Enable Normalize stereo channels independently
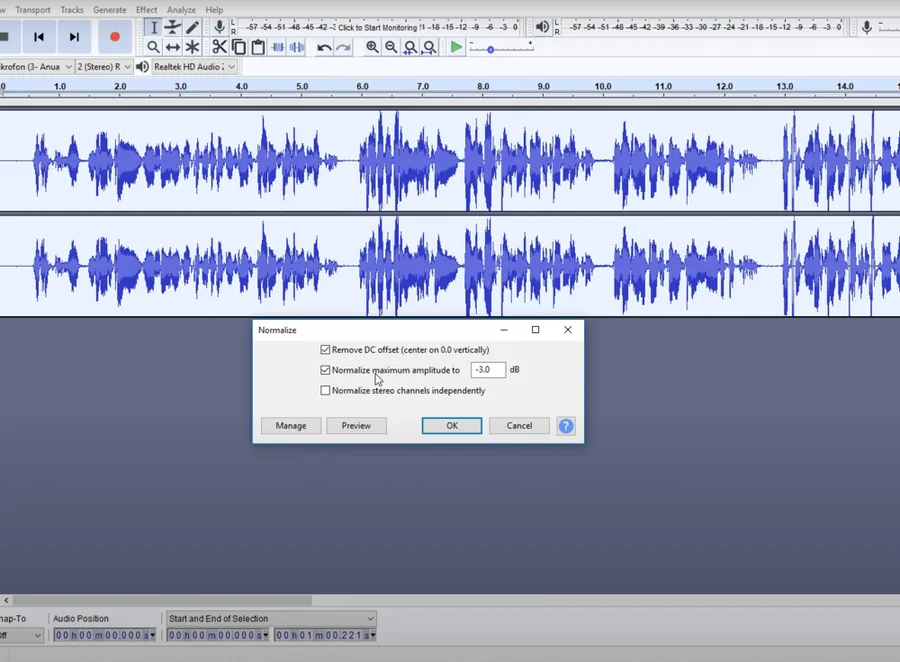Screen dimensions: 900x662 325,390
